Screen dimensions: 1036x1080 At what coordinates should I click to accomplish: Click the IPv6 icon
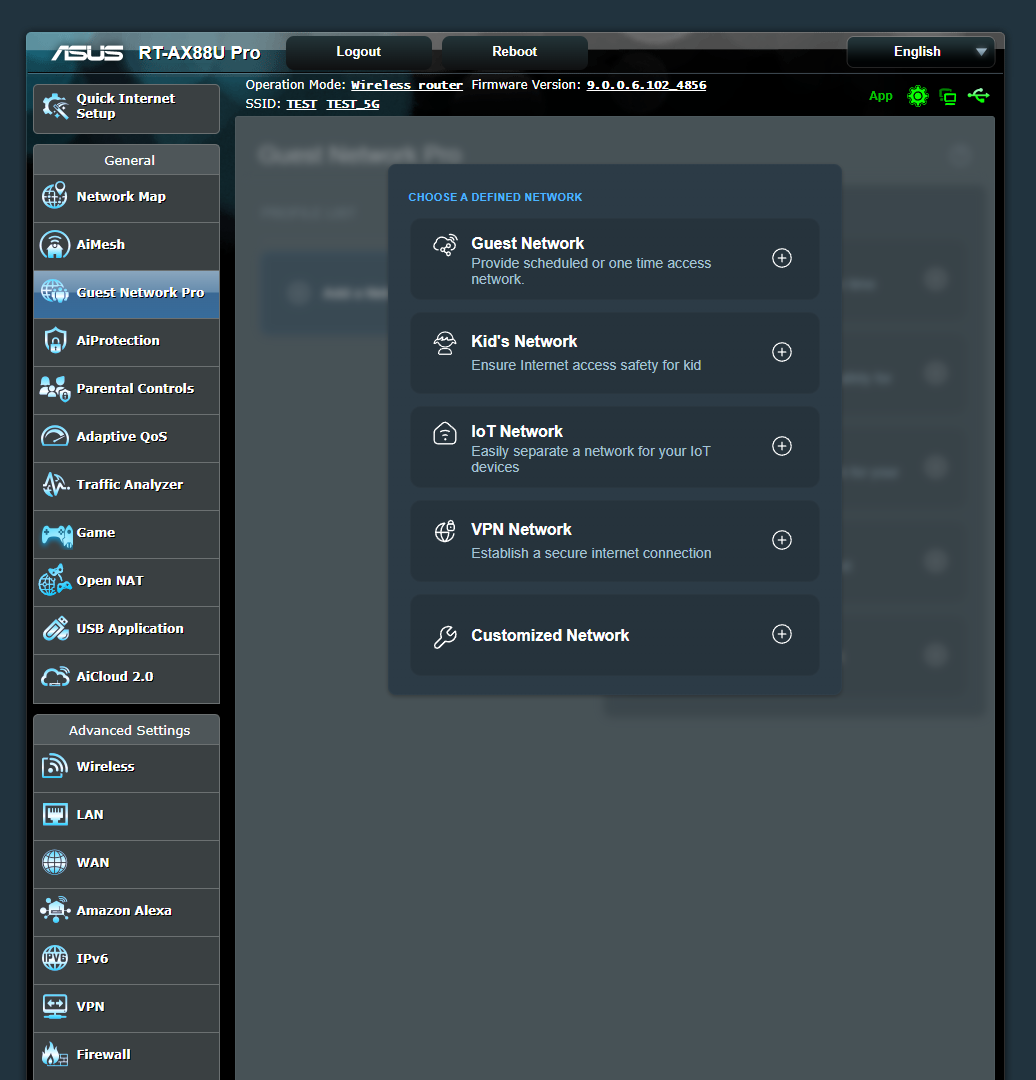[55, 958]
